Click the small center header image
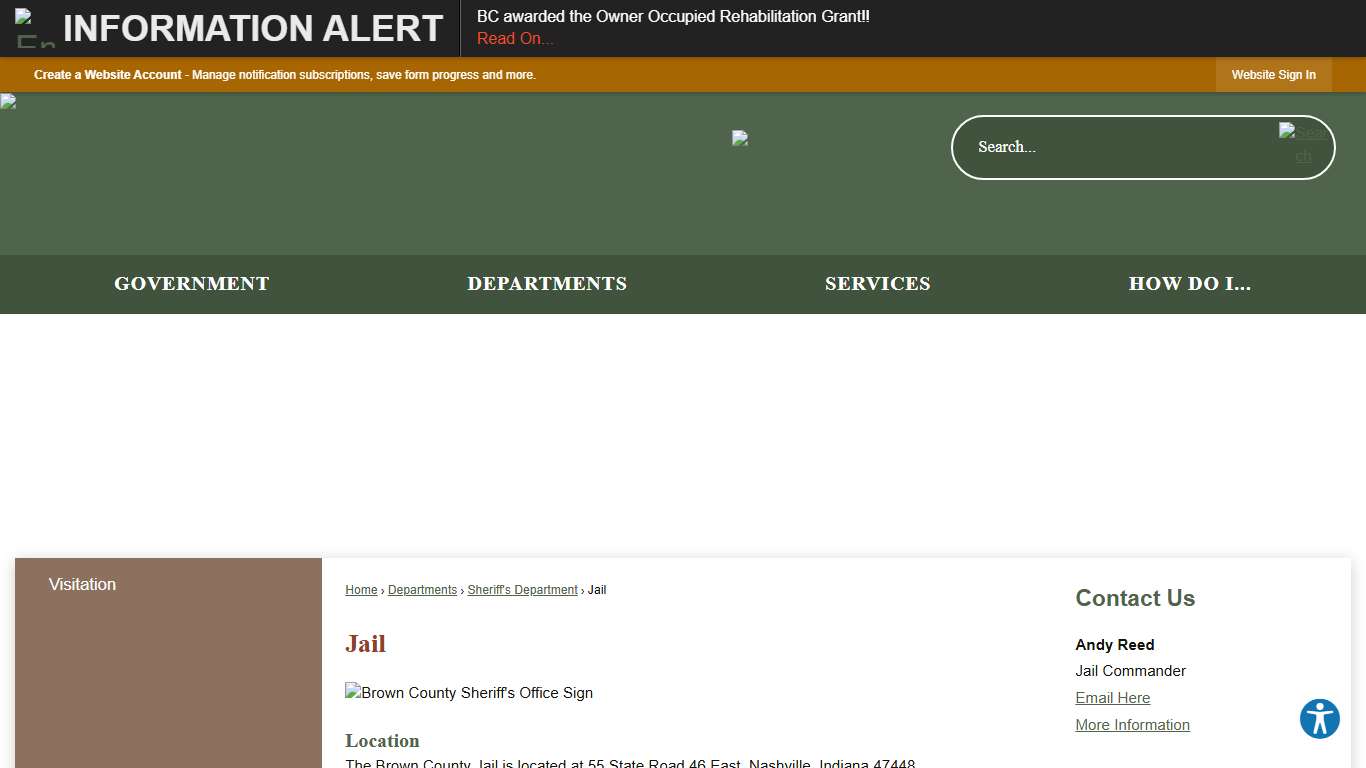This screenshot has height=768, width=1366. click(x=740, y=138)
